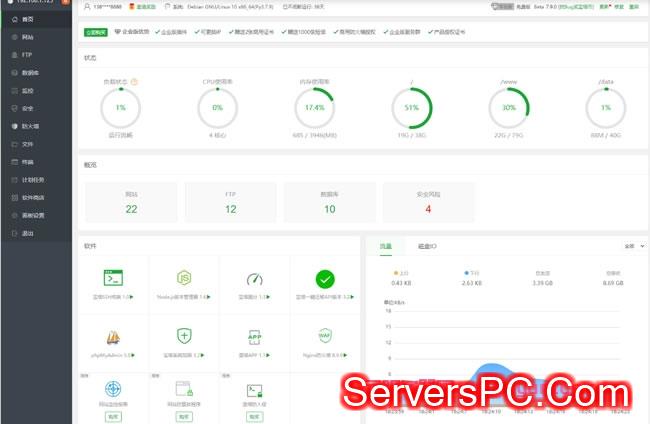Click the green APP software icon
The image size is (650, 424).
(254, 336)
